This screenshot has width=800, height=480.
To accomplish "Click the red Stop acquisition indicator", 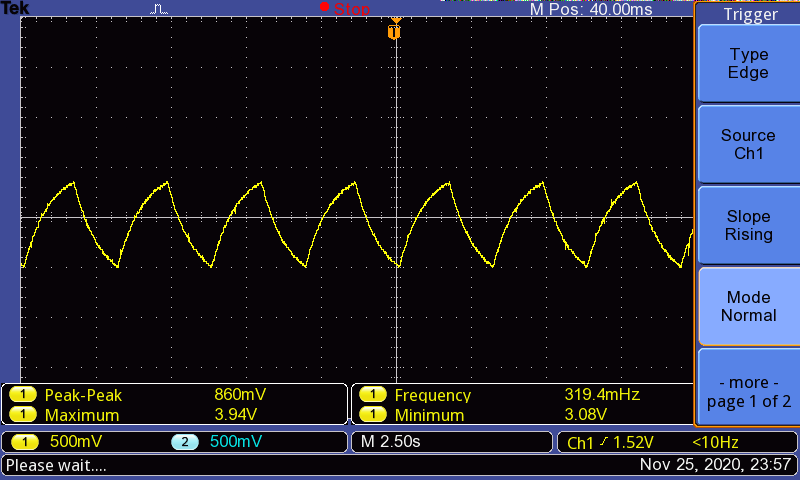I will pyautogui.click(x=345, y=8).
